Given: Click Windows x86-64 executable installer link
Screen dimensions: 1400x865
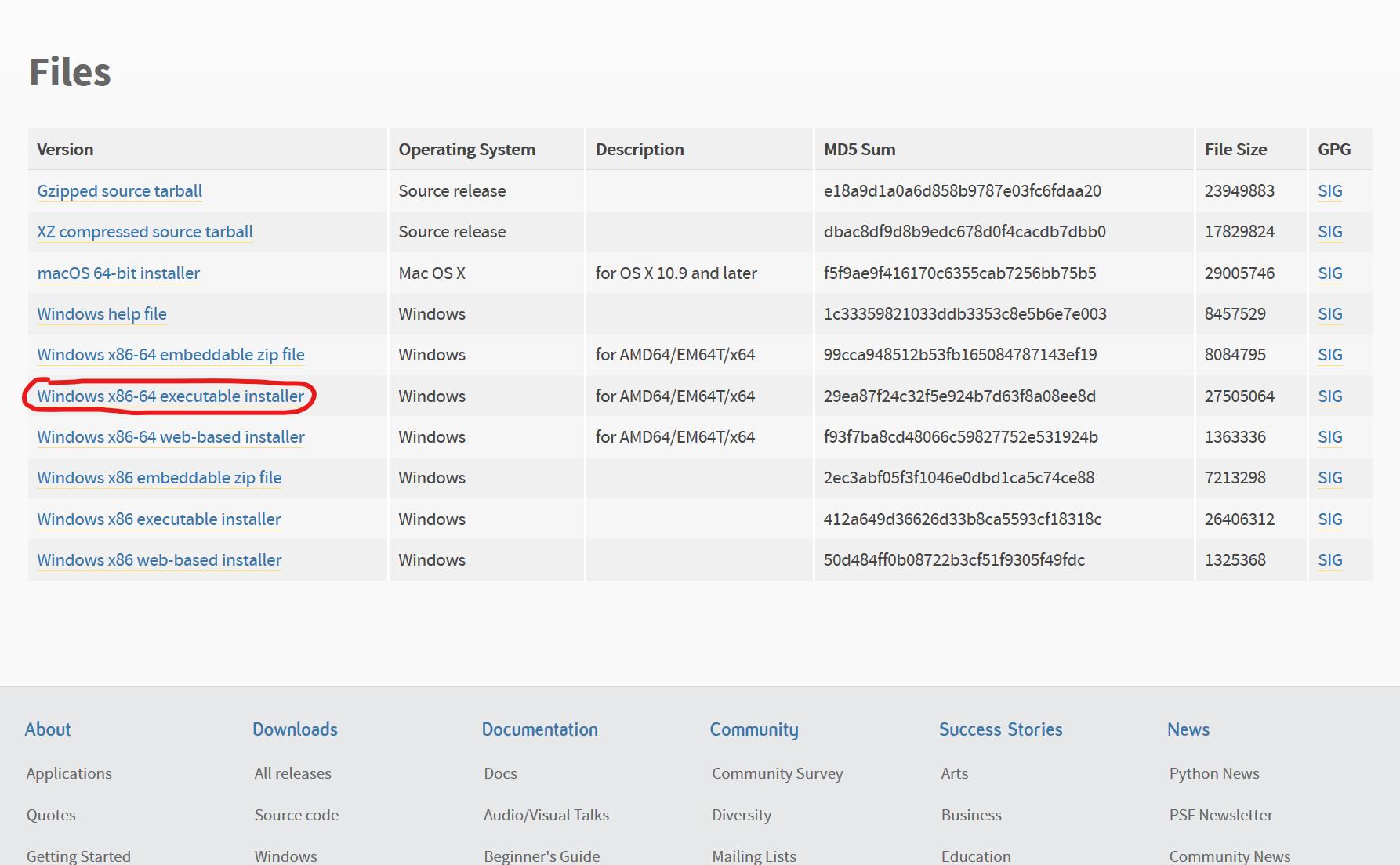Looking at the screenshot, I should coord(170,396).
